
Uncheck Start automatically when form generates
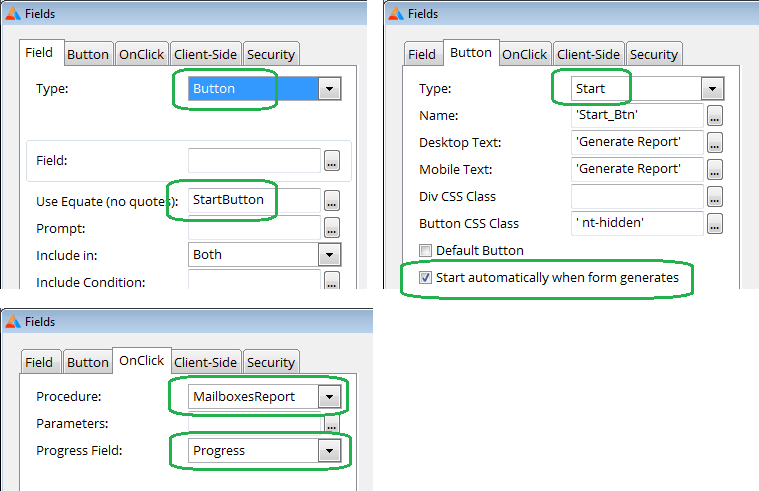click(x=426, y=277)
